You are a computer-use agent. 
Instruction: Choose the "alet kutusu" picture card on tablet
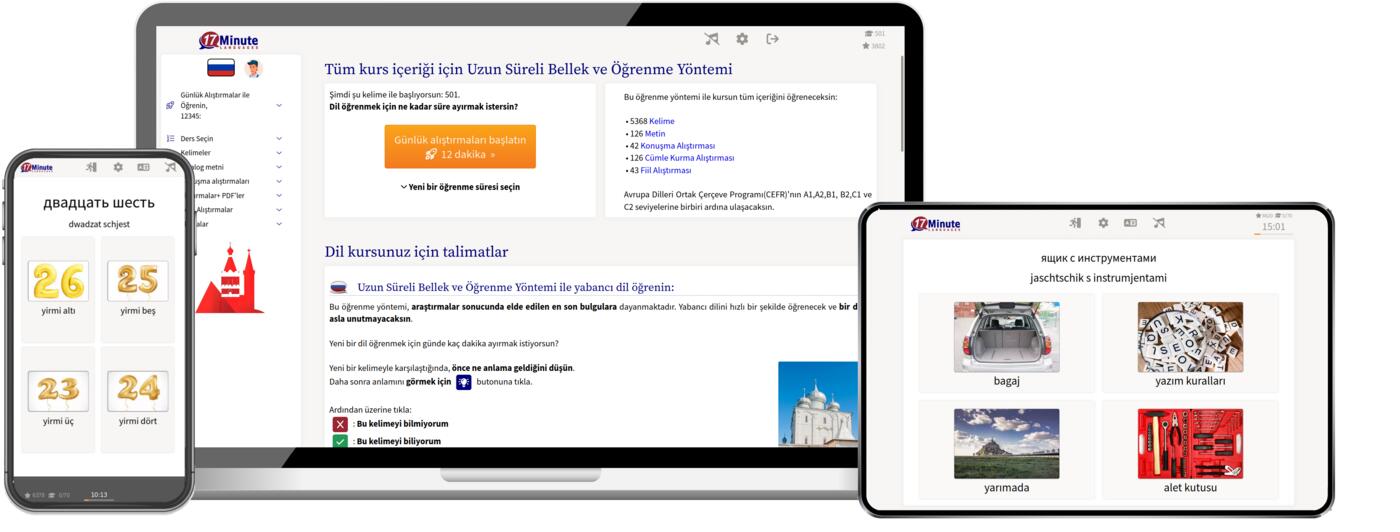[x=1190, y=450]
